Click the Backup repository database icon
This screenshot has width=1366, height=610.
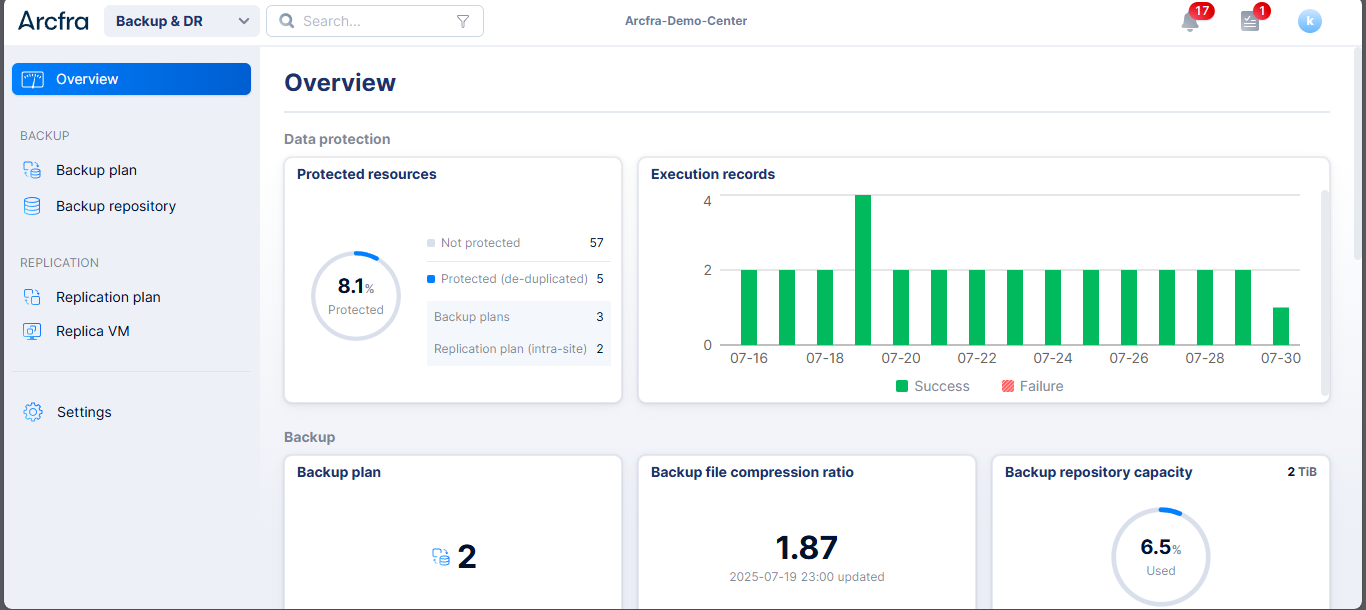coord(32,206)
